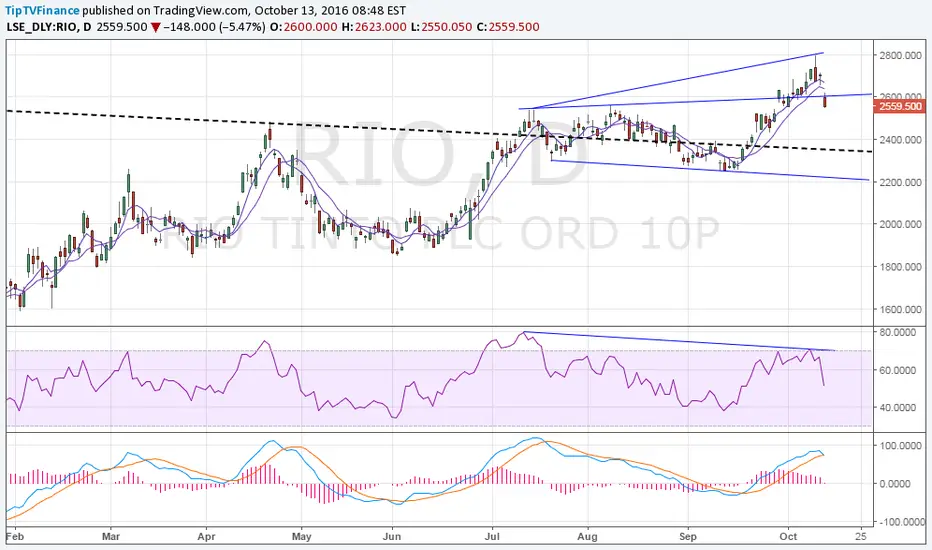Click the 1800.000 price axis label

(x=900, y=267)
